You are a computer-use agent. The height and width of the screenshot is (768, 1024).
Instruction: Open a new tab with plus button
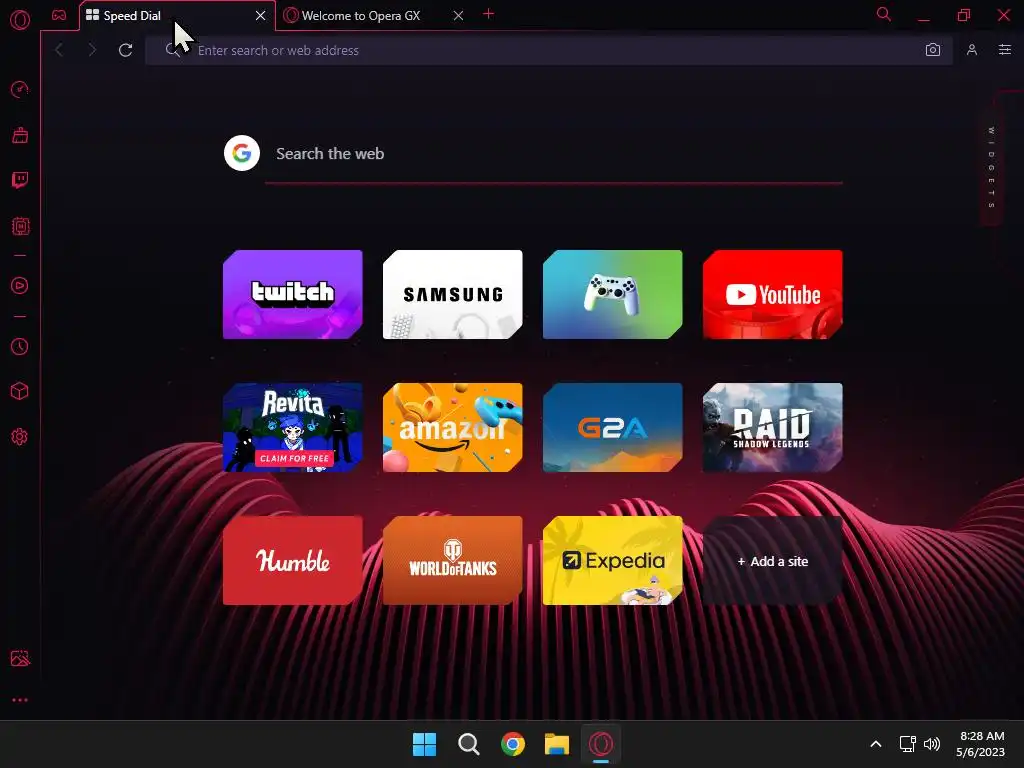488,14
